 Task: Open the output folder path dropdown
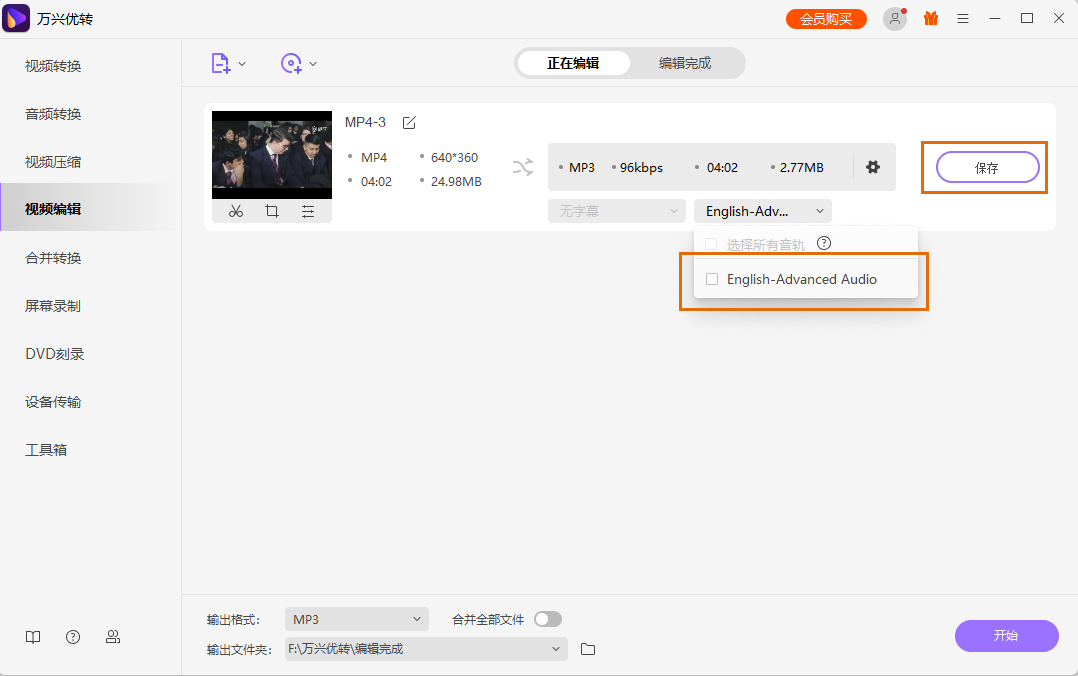click(556, 649)
